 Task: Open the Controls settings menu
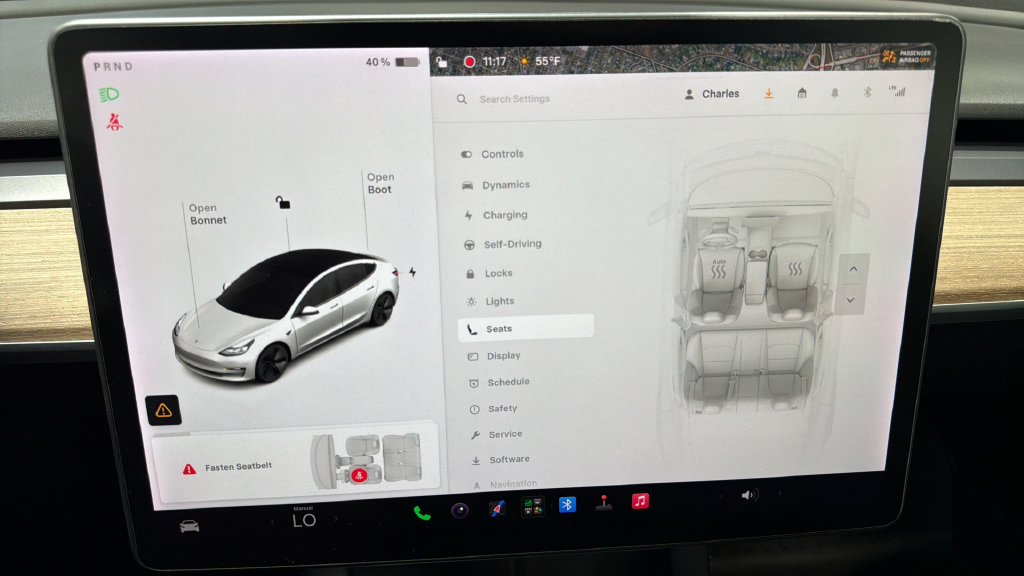click(492, 154)
